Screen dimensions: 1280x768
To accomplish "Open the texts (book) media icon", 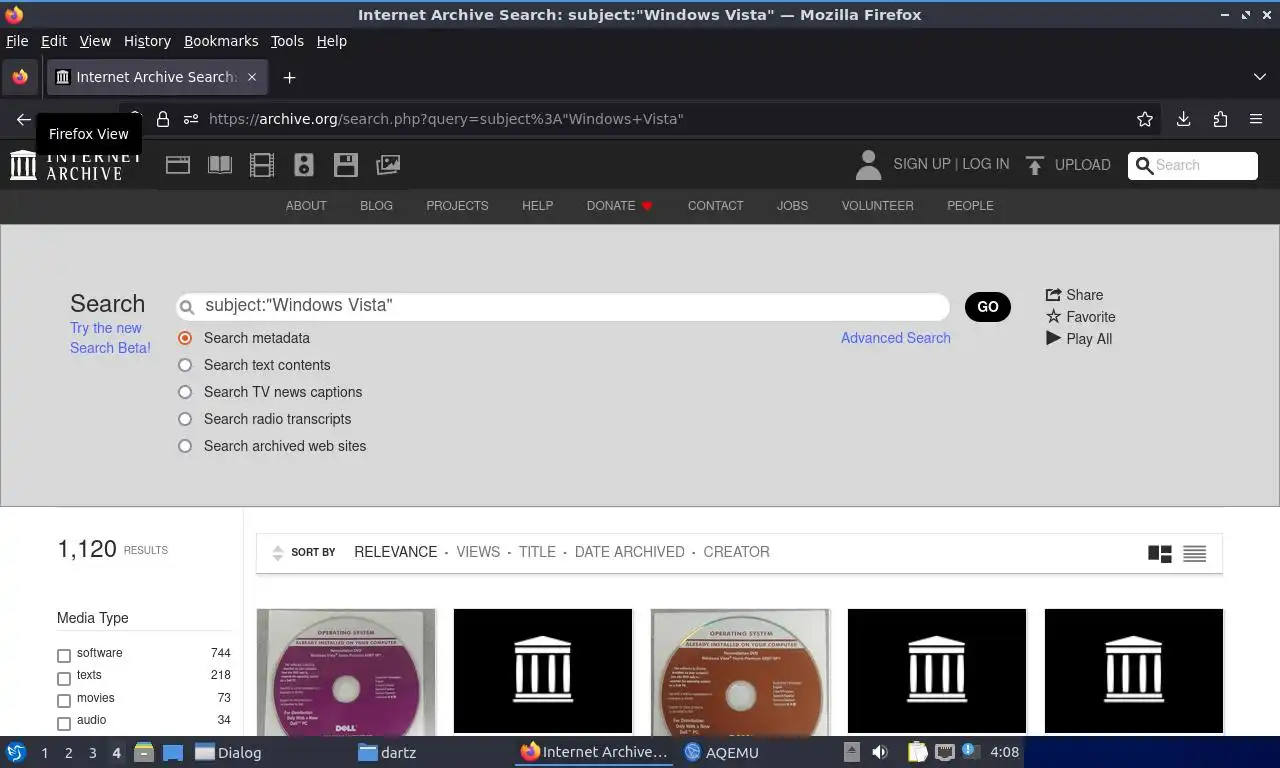I will [x=220, y=165].
